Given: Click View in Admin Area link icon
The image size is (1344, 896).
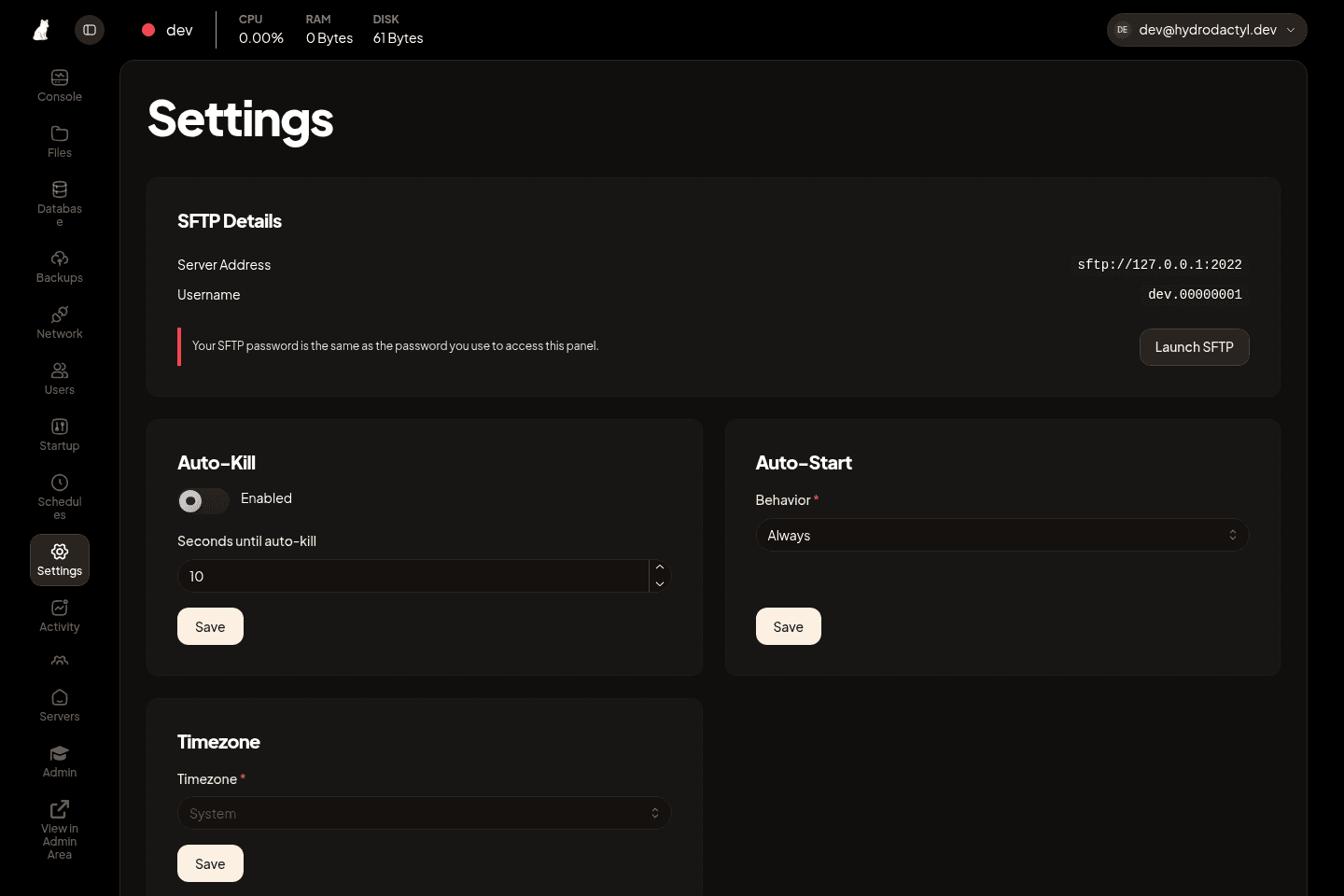Looking at the screenshot, I should (x=60, y=809).
